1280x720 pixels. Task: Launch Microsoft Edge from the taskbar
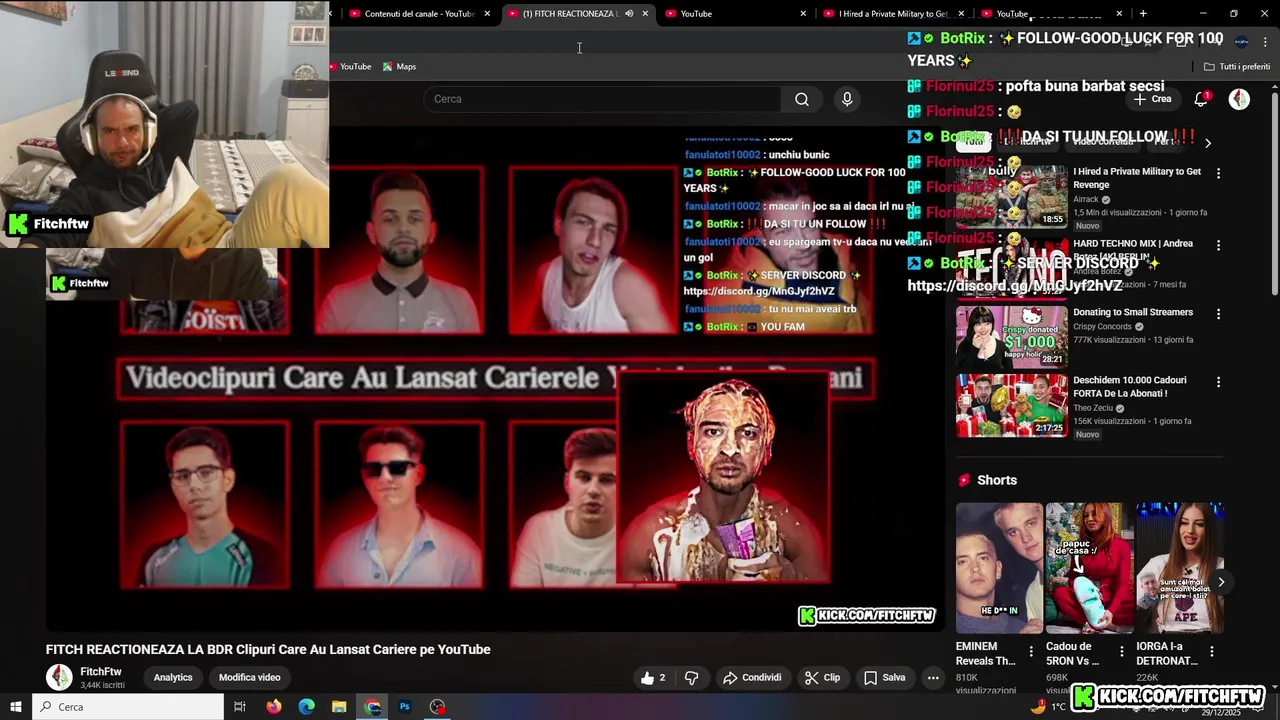(x=307, y=707)
